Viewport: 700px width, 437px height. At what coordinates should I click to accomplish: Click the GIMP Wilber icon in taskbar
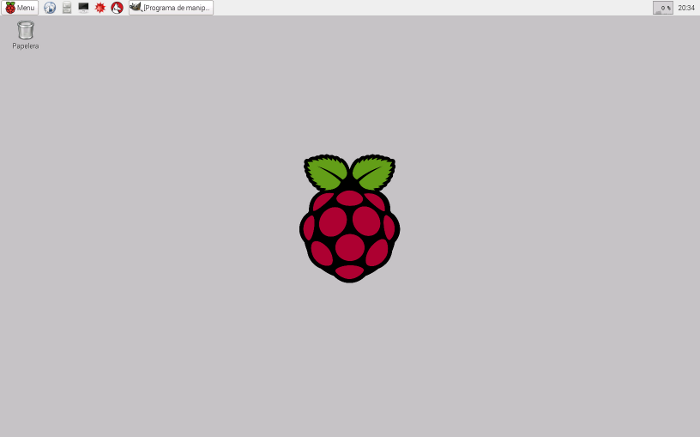point(135,7)
